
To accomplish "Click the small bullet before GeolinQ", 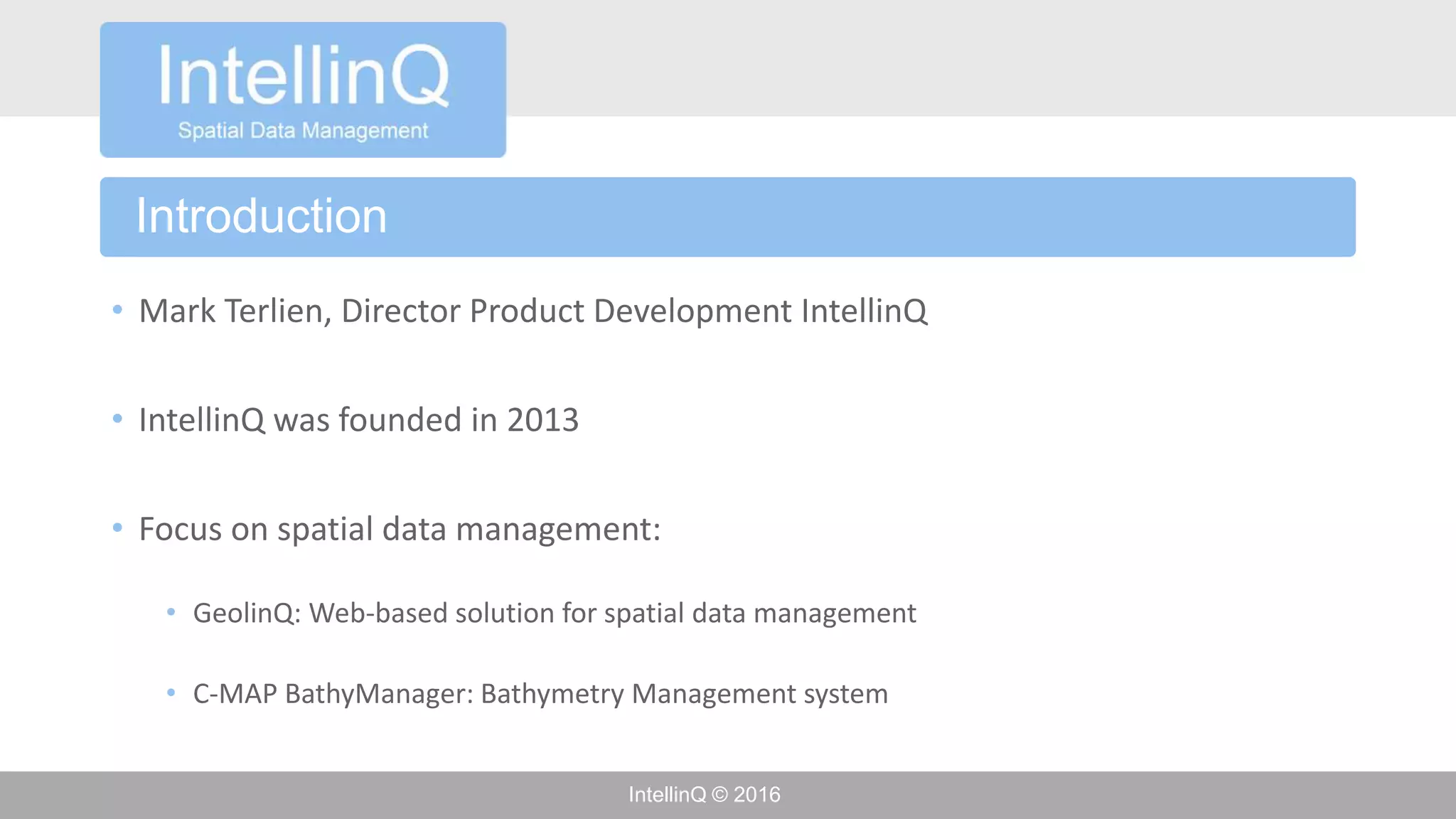I will (x=171, y=611).
